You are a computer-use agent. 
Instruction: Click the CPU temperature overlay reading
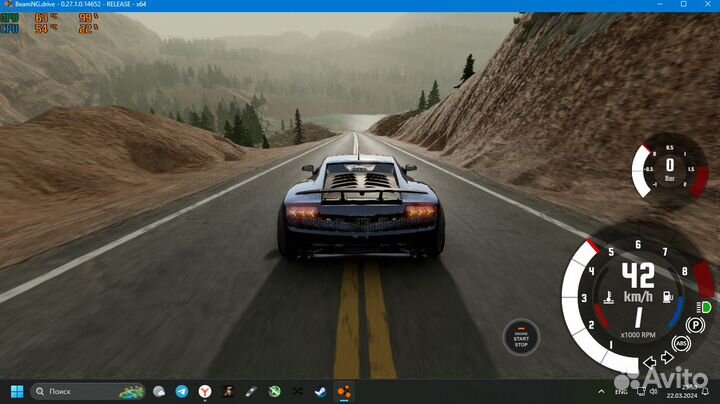coord(46,29)
